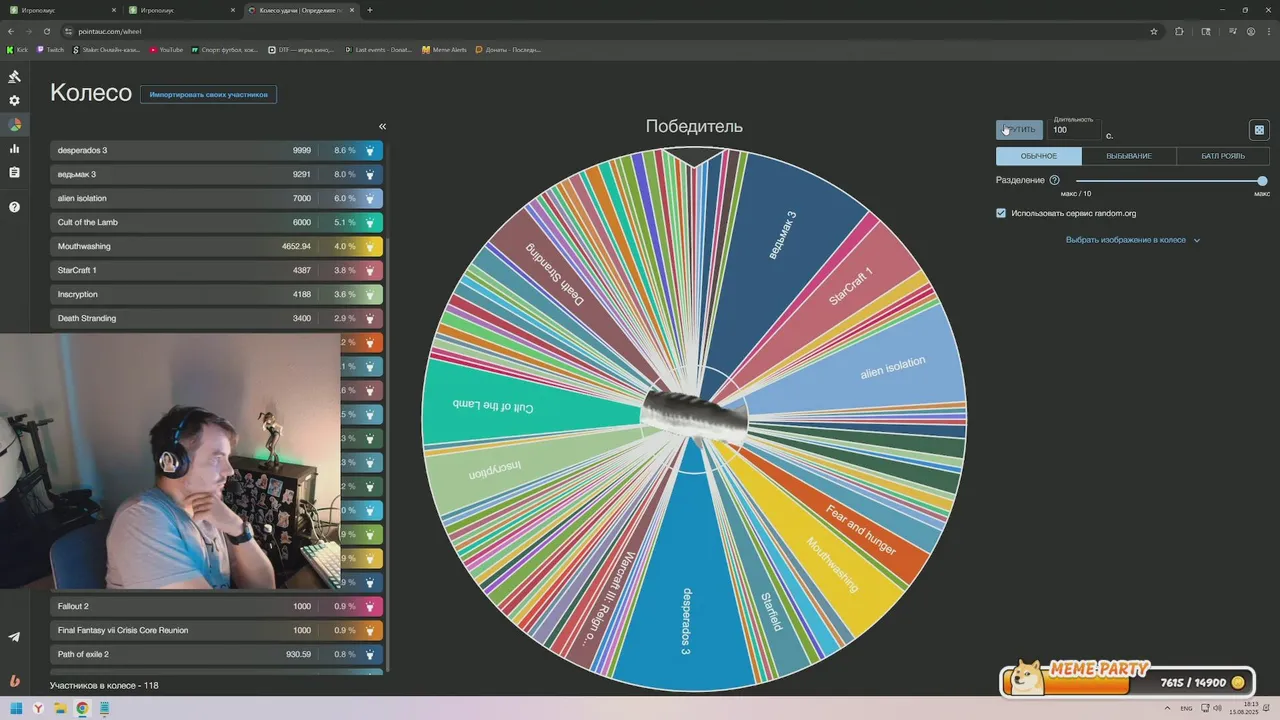Open YouTube bookmark in bookmarks bar

click(166, 49)
